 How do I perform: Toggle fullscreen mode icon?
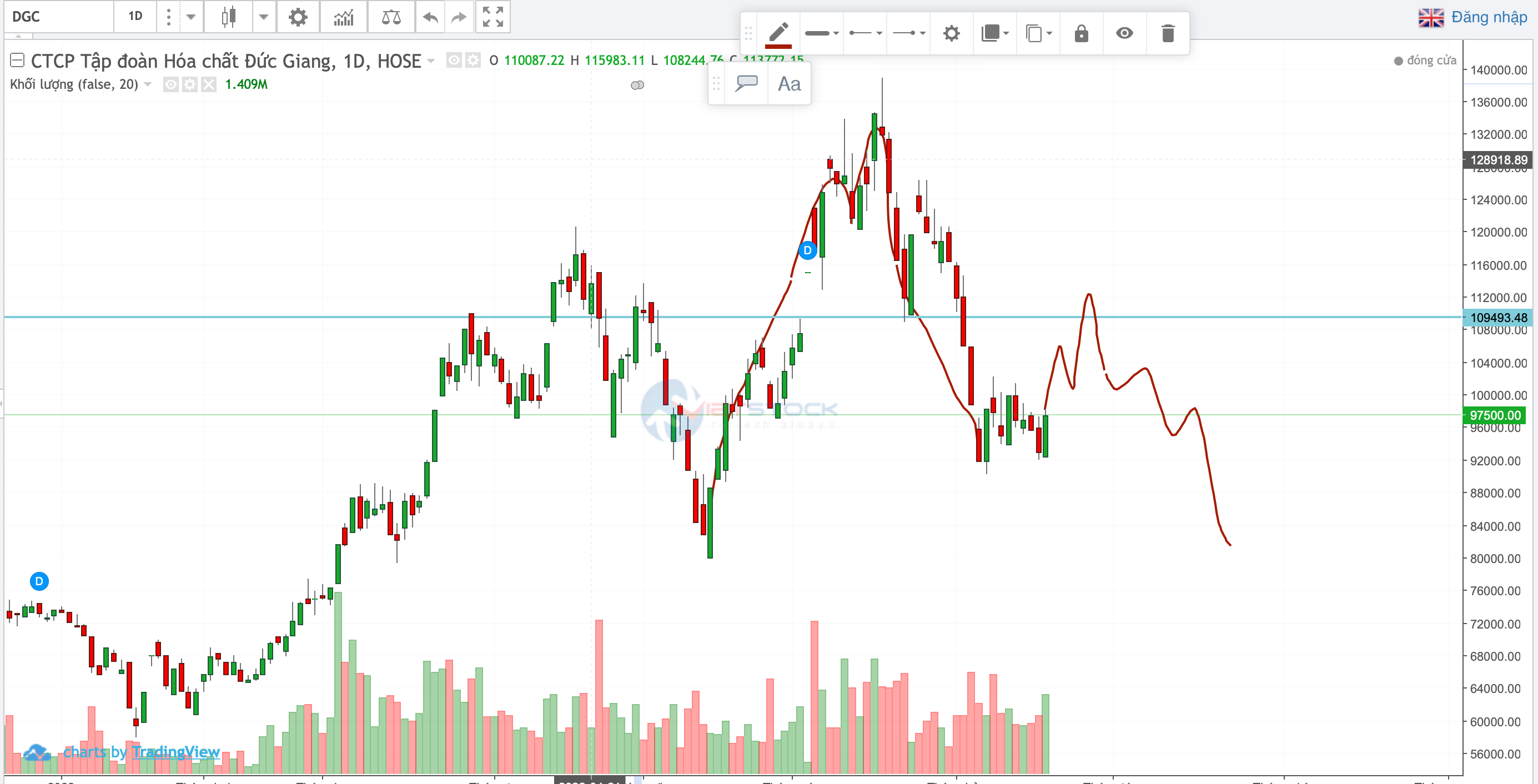492,16
